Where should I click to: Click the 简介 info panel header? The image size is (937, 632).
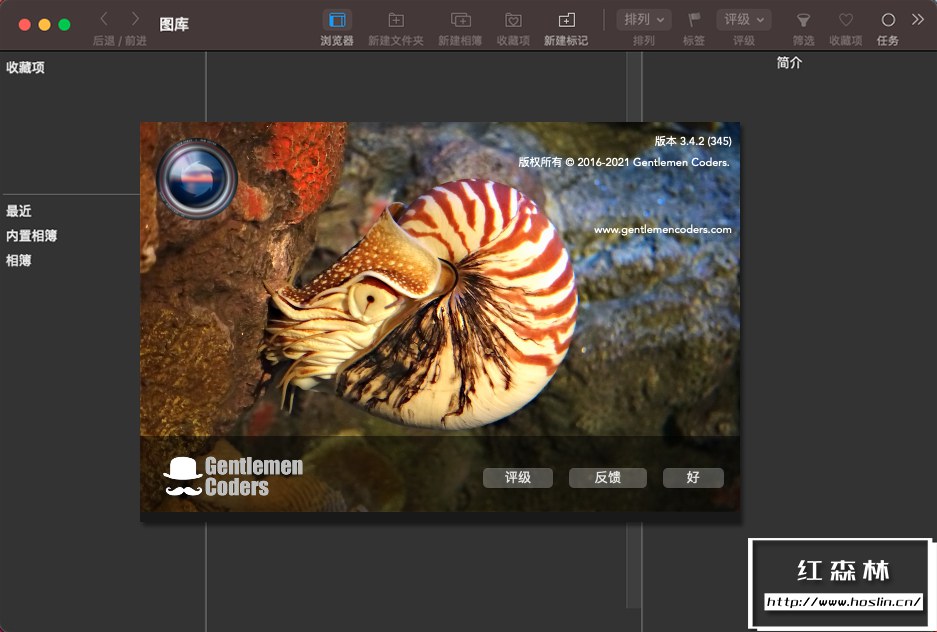click(x=789, y=63)
